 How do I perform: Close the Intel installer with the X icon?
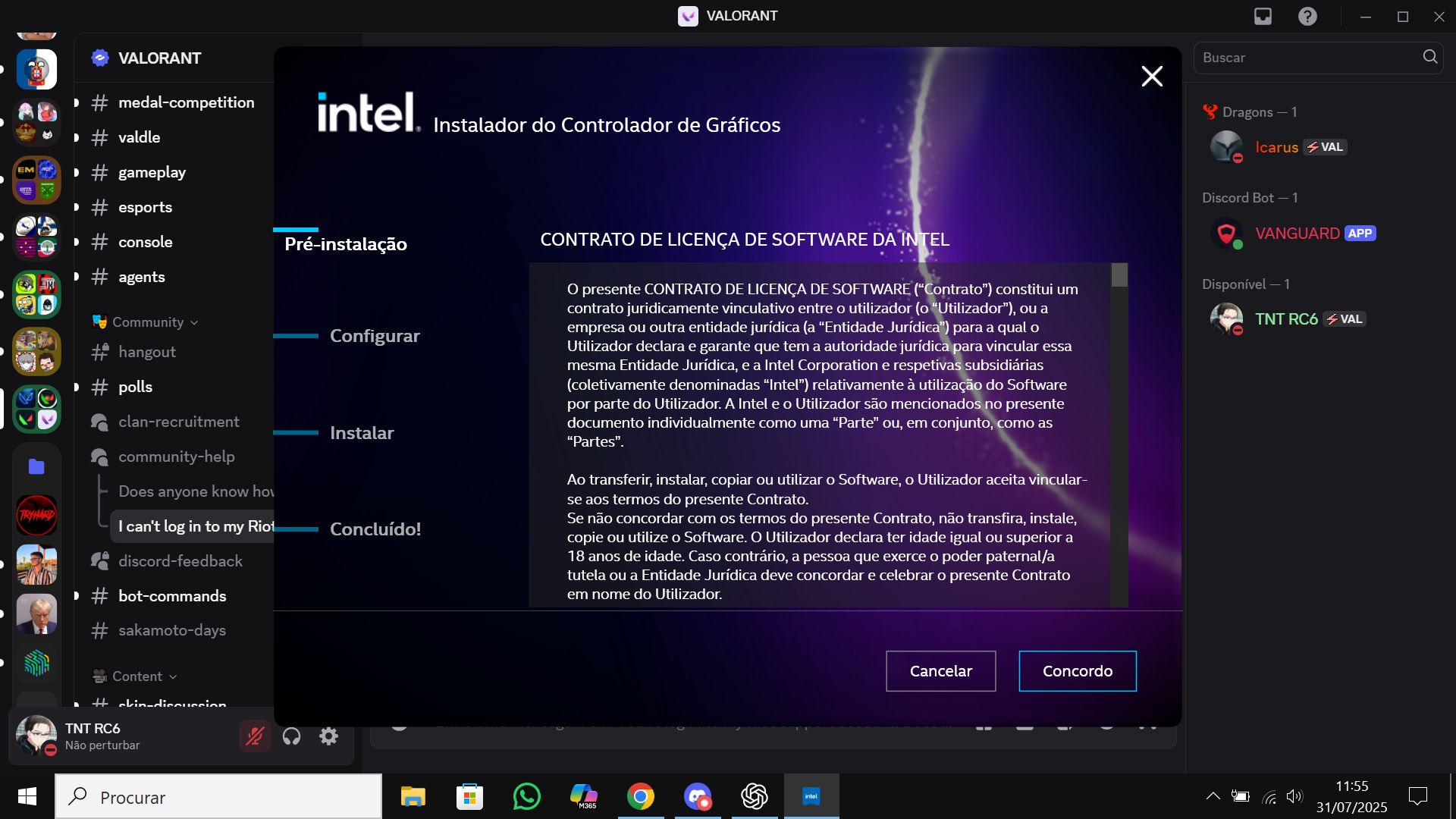pos(1152,76)
